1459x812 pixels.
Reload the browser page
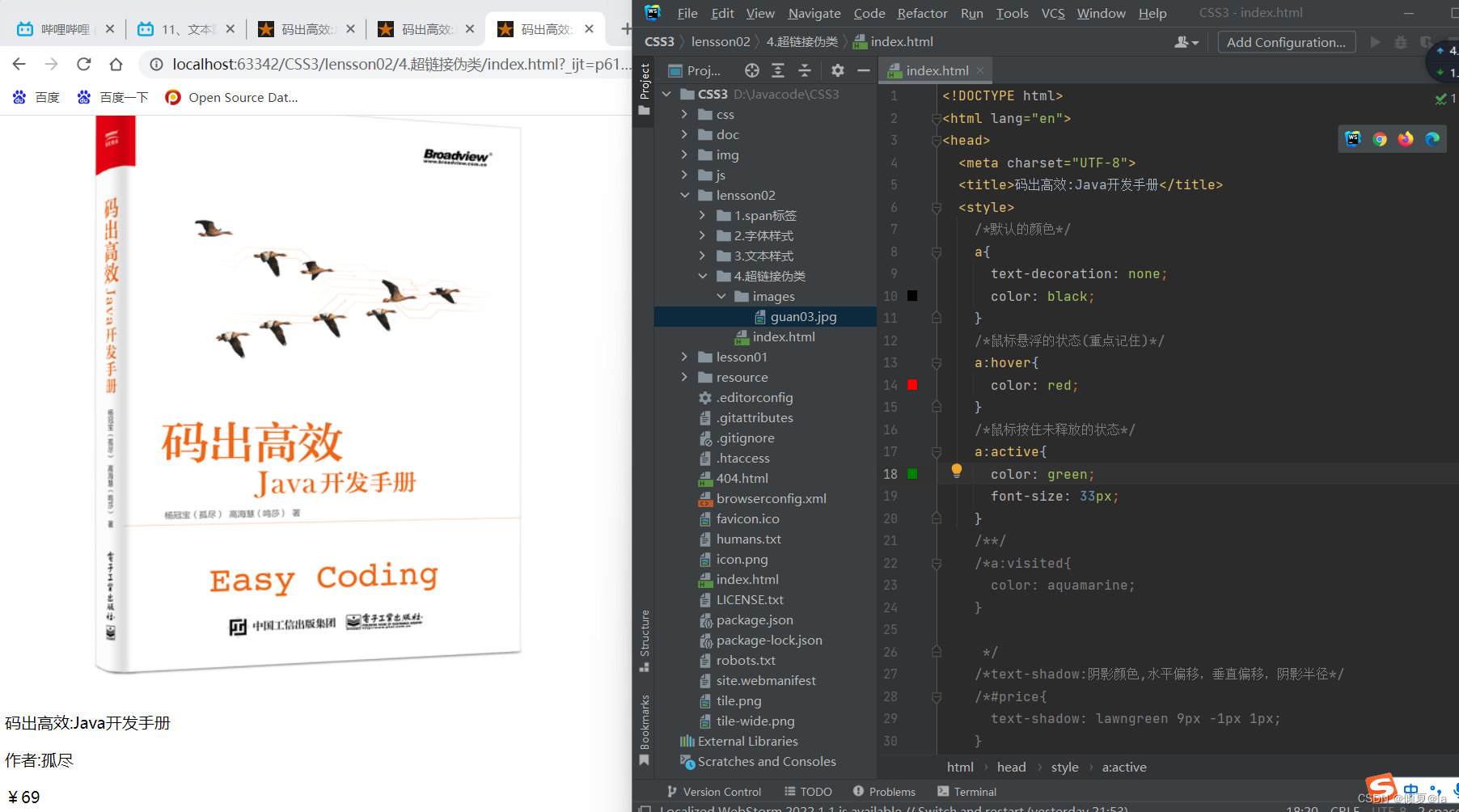[x=83, y=64]
